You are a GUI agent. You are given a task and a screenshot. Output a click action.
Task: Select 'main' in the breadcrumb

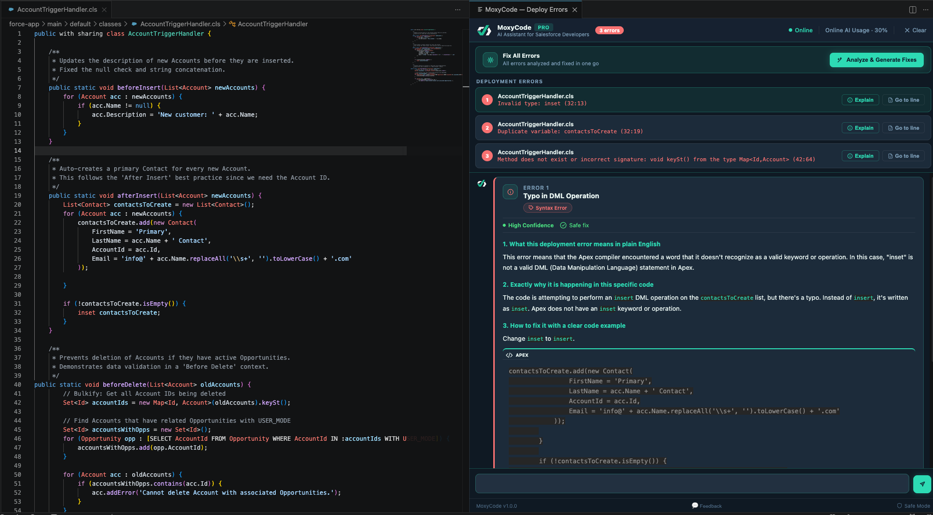tap(54, 24)
